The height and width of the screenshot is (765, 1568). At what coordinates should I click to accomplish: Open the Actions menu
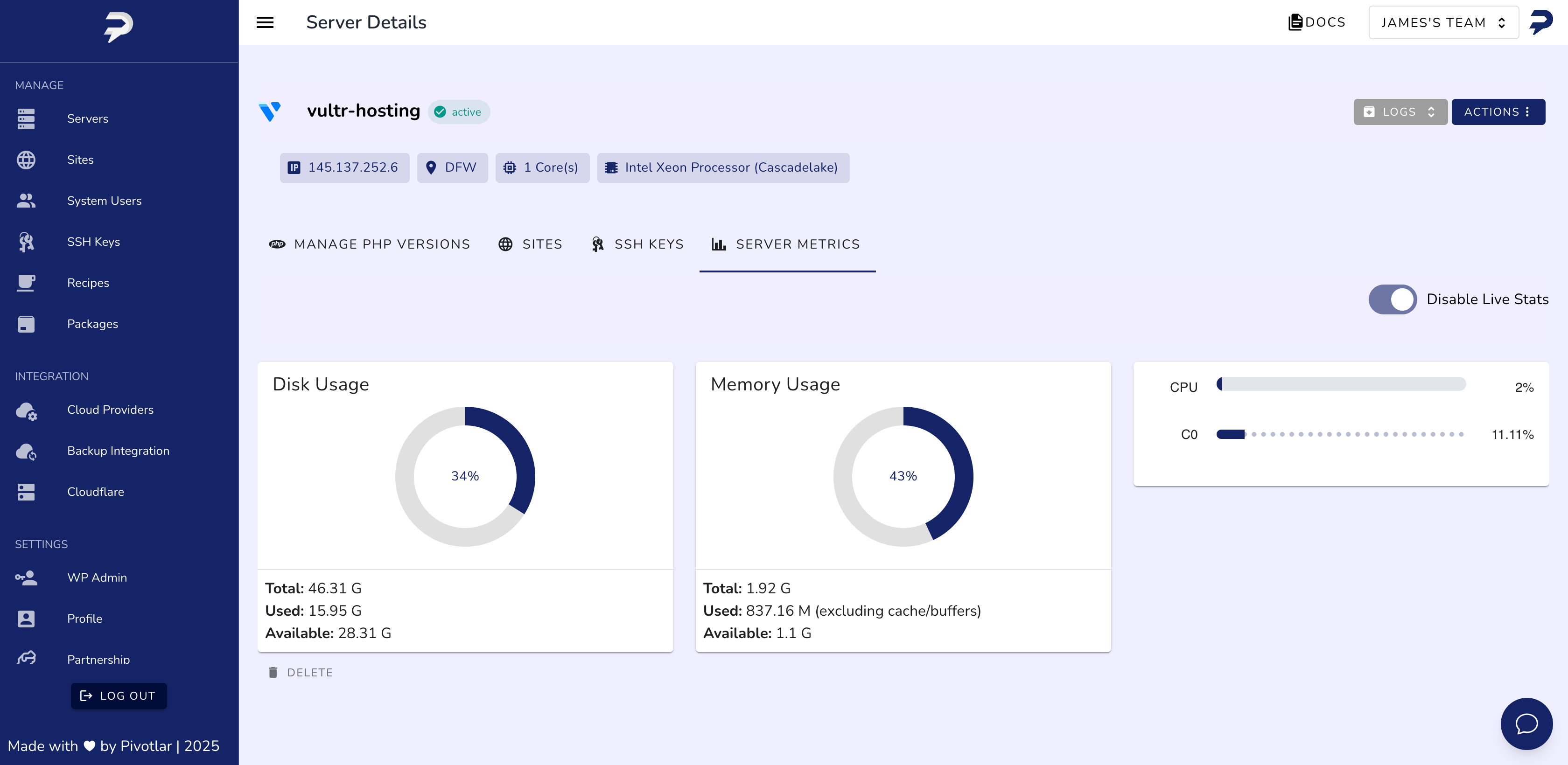1498,112
